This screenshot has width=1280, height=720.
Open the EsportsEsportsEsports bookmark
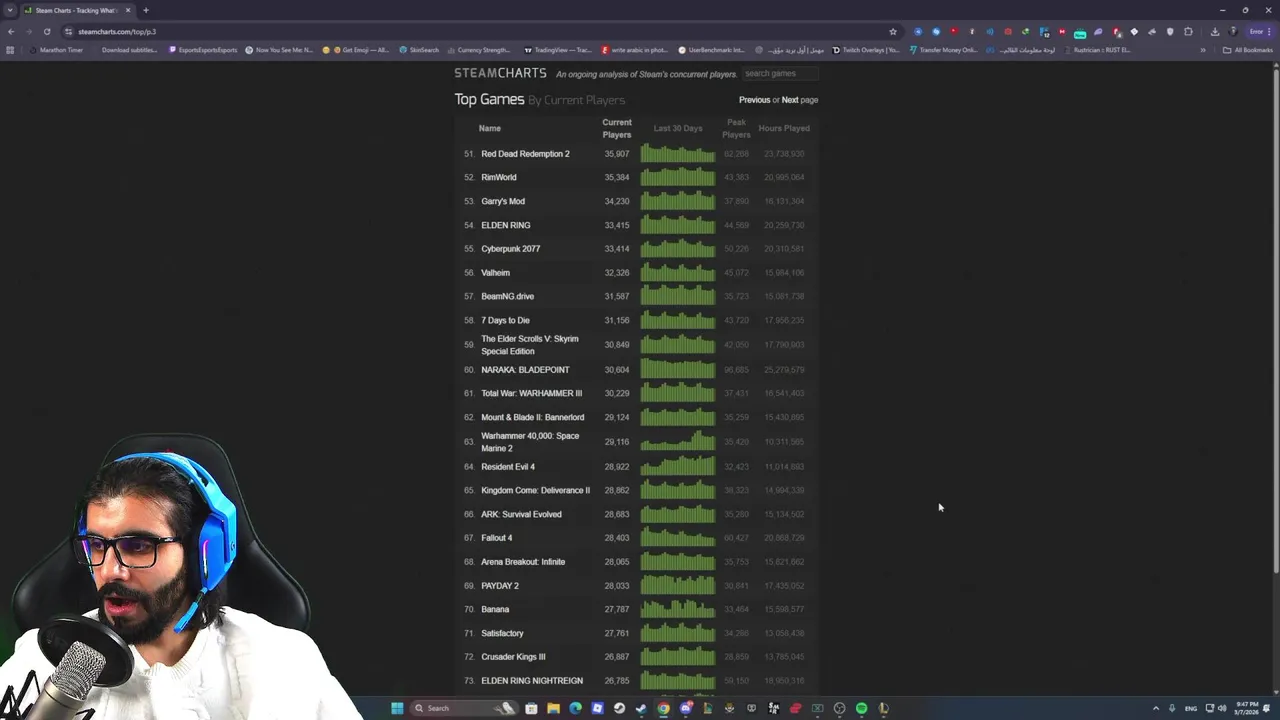[203, 50]
